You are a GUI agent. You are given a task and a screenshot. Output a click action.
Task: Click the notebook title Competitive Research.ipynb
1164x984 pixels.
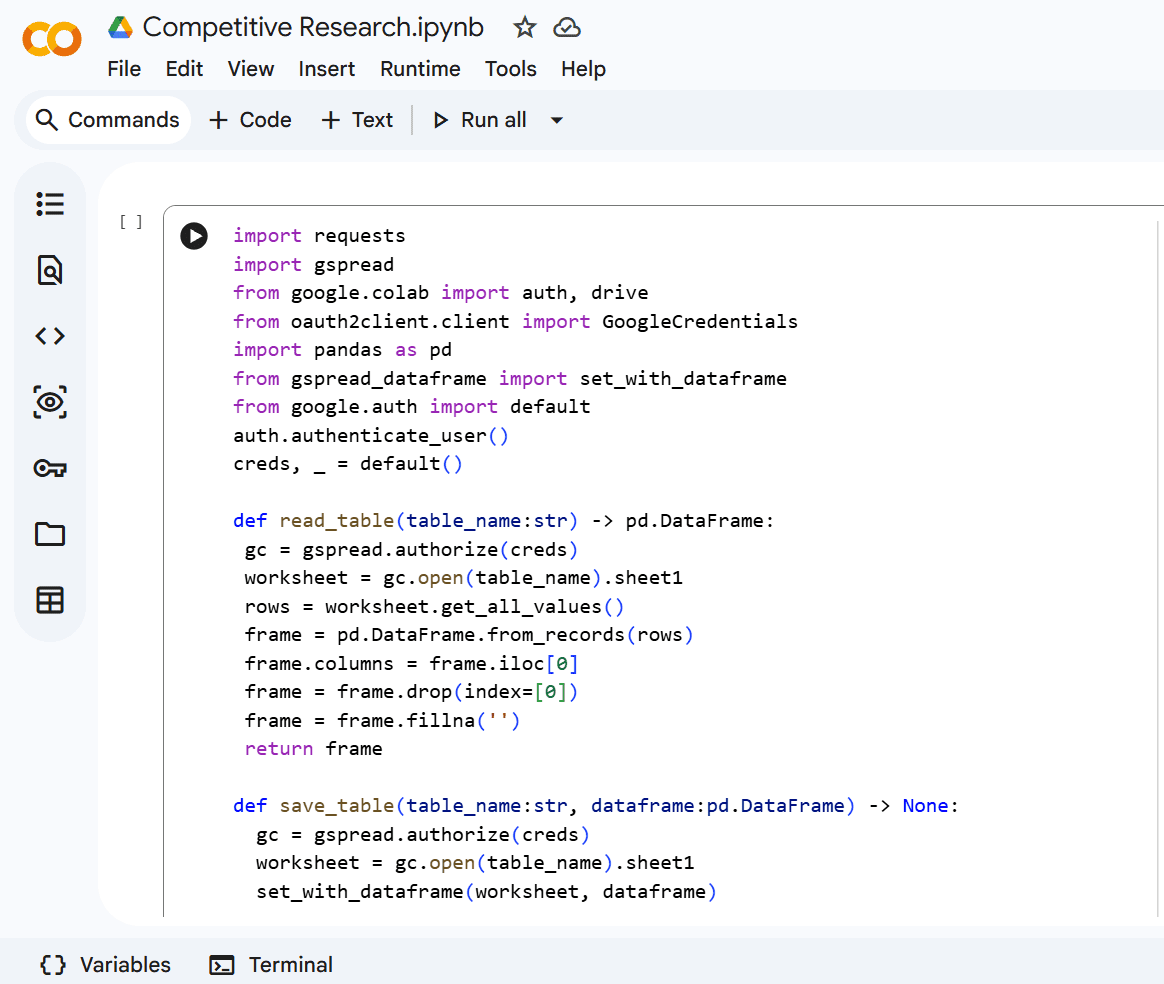coord(313,27)
